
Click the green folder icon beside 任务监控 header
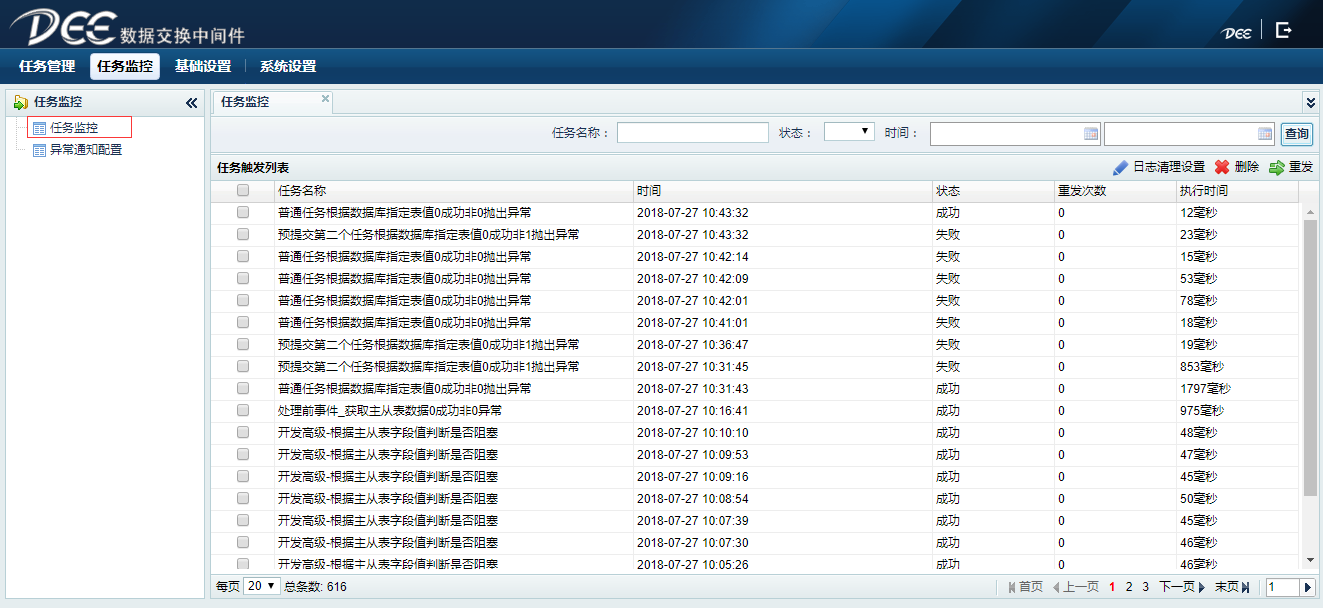tap(21, 102)
